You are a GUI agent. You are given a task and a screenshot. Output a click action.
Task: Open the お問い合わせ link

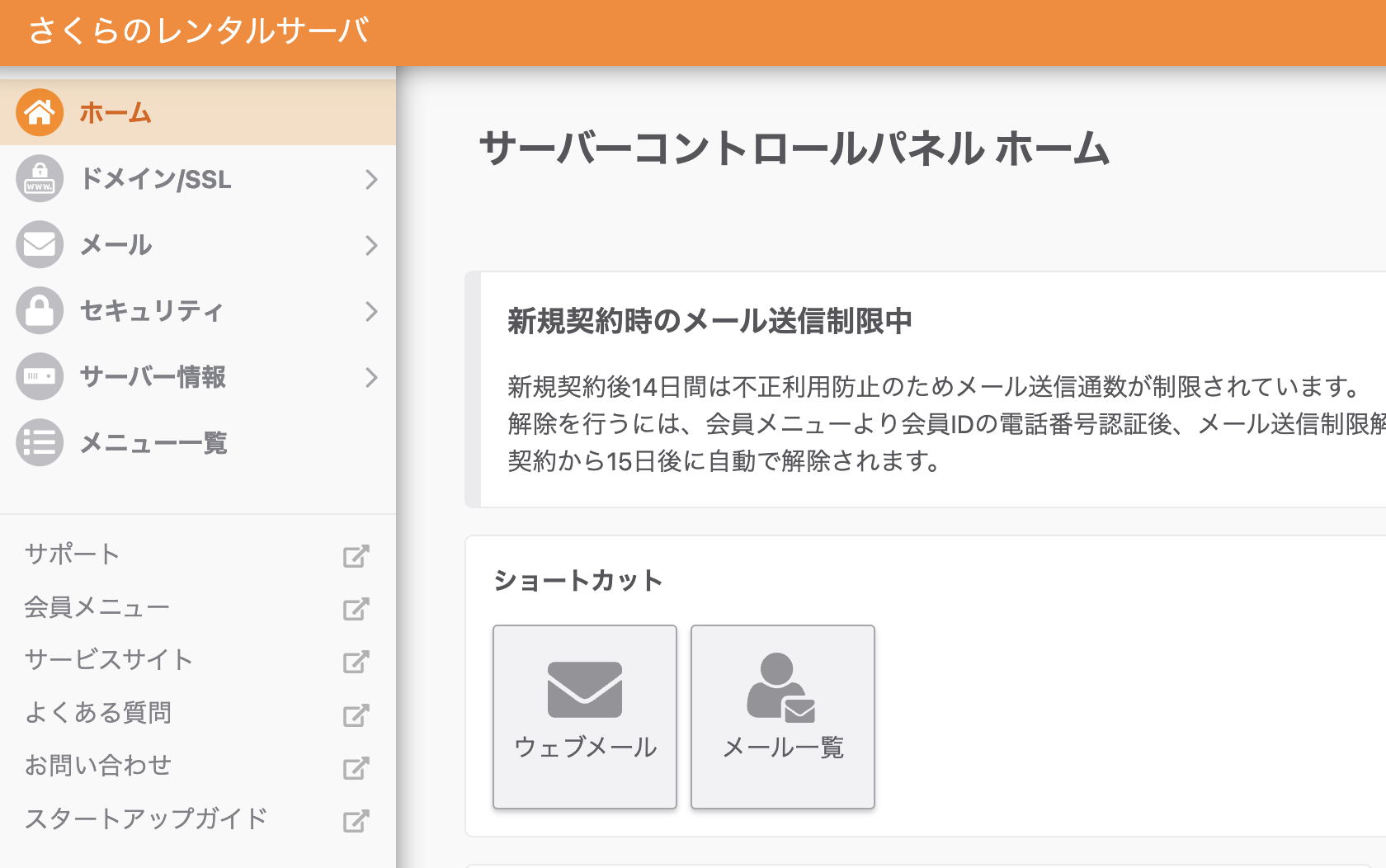pos(98,766)
